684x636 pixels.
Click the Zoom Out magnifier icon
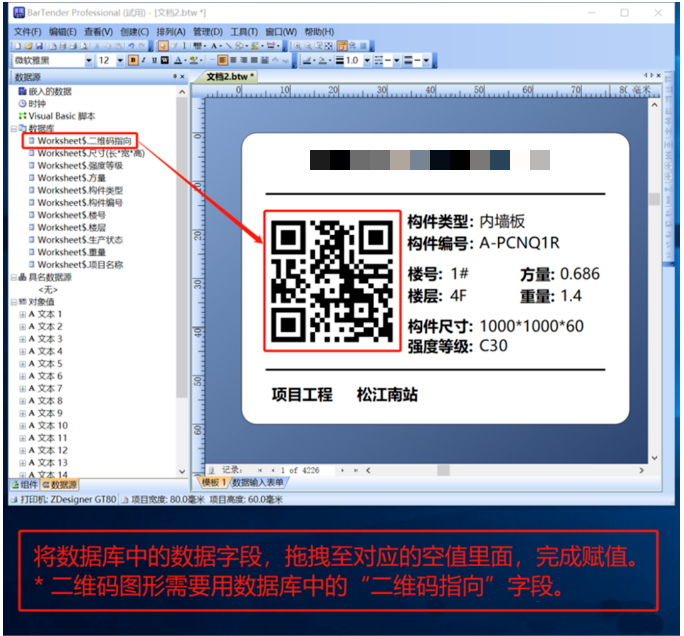tap(308, 46)
